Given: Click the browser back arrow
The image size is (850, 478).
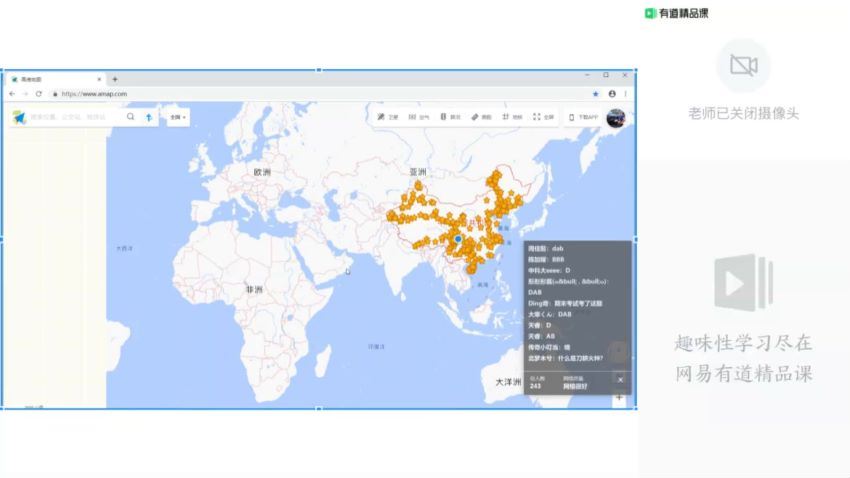Looking at the screenshot, I should (12, 94).
